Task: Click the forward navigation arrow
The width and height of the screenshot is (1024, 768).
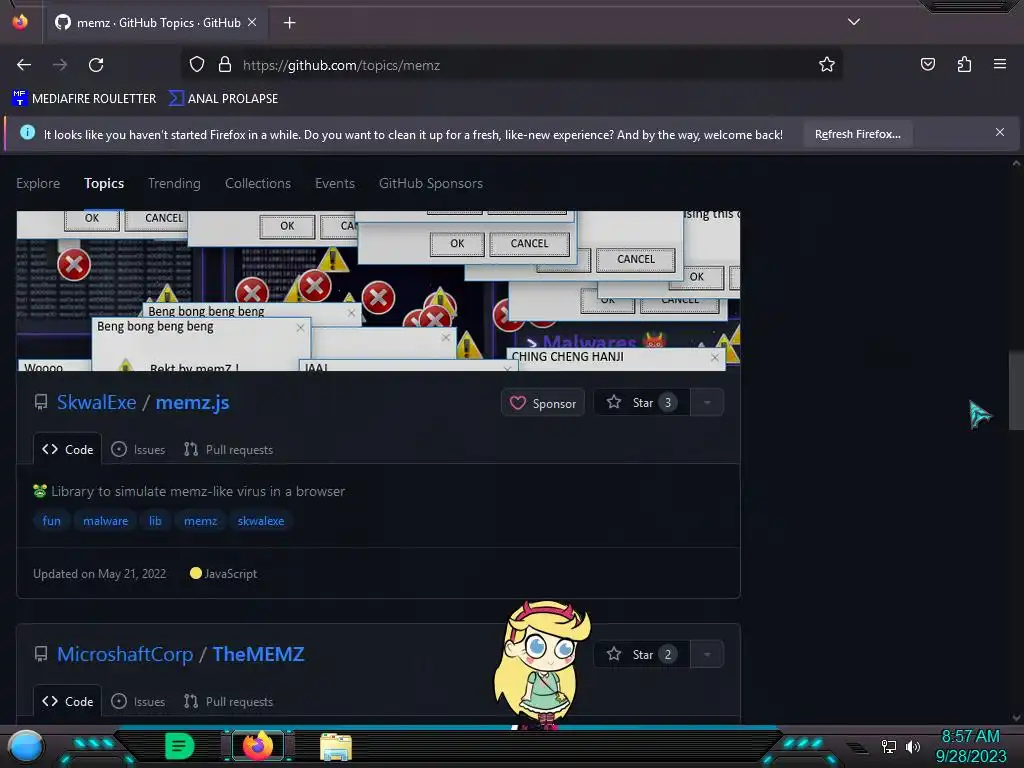Action: 60,65
